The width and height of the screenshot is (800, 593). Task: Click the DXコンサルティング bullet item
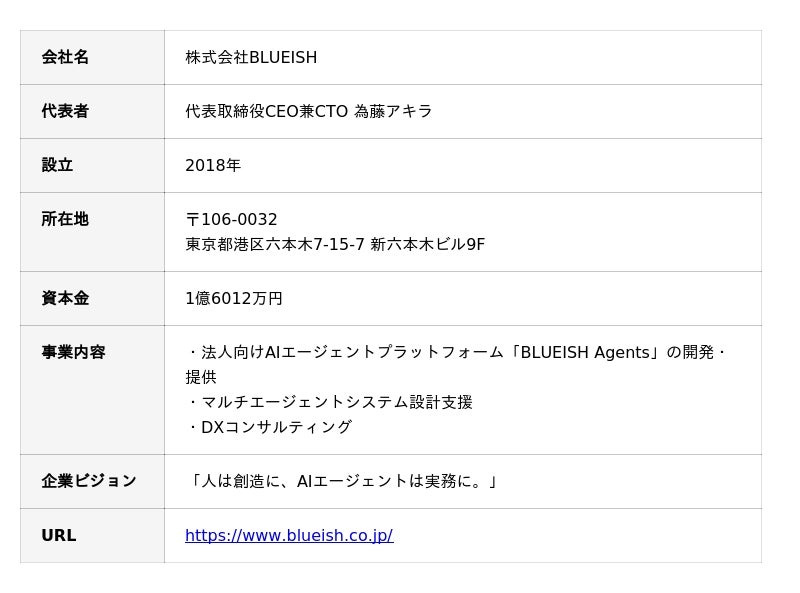point(269,427)
